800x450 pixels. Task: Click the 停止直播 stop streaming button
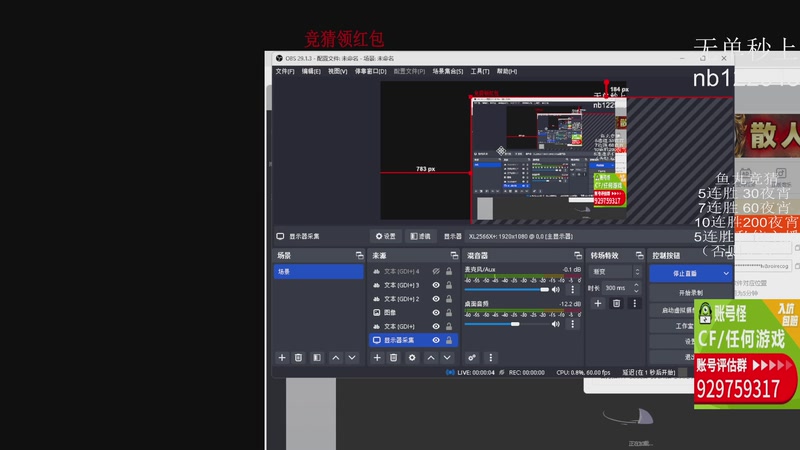point(684,273)
